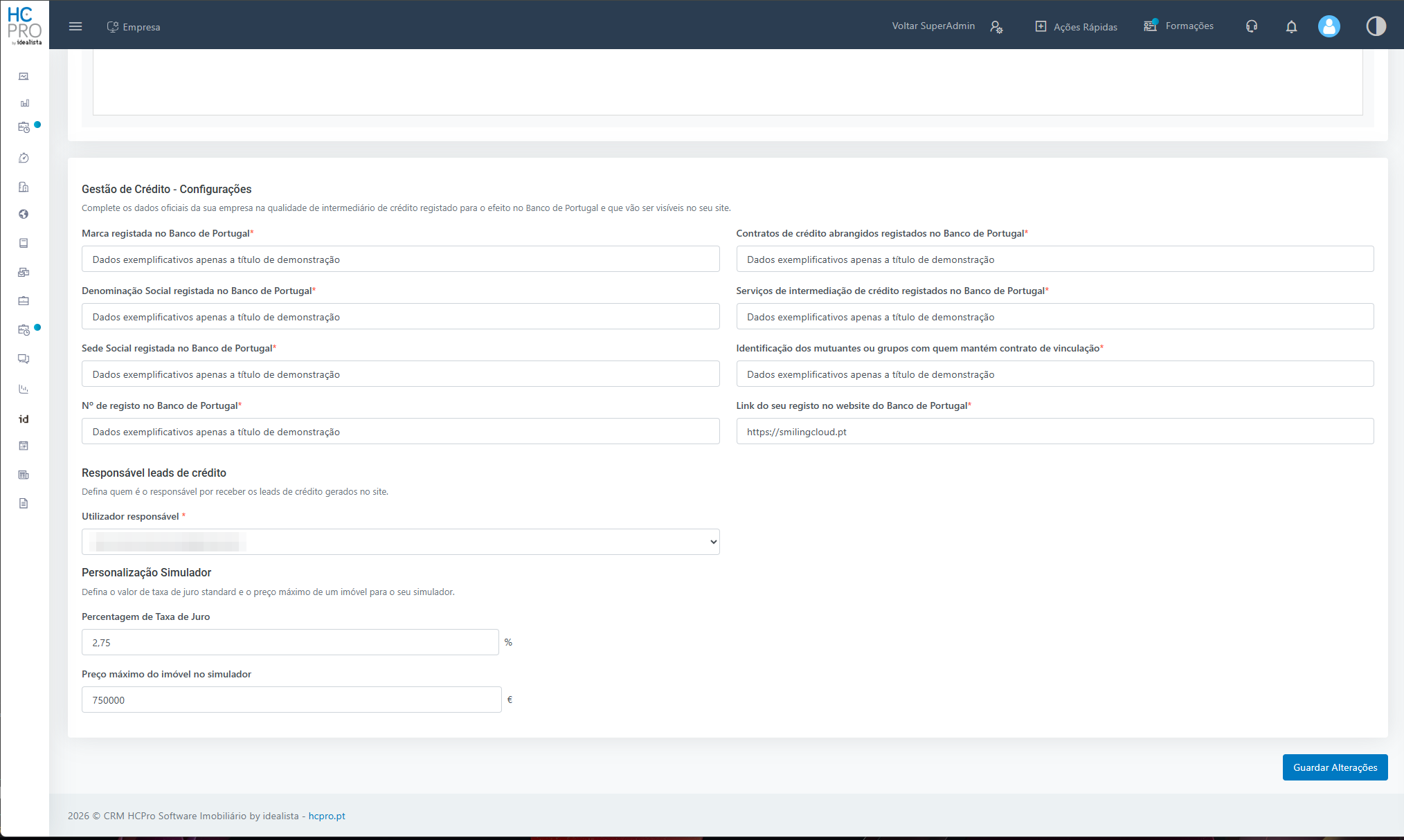Click the user settings gear icon beside SuperAdmin

pos(997,27)
